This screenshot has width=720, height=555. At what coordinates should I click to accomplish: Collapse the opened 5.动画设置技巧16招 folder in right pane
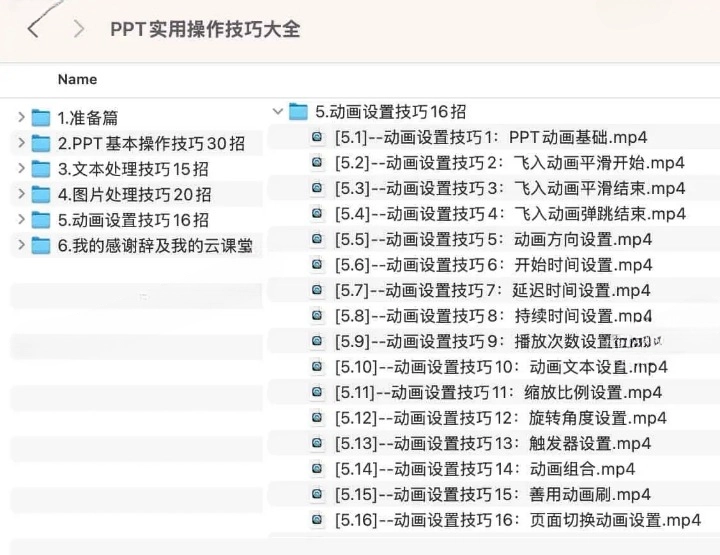pos(277,112)
